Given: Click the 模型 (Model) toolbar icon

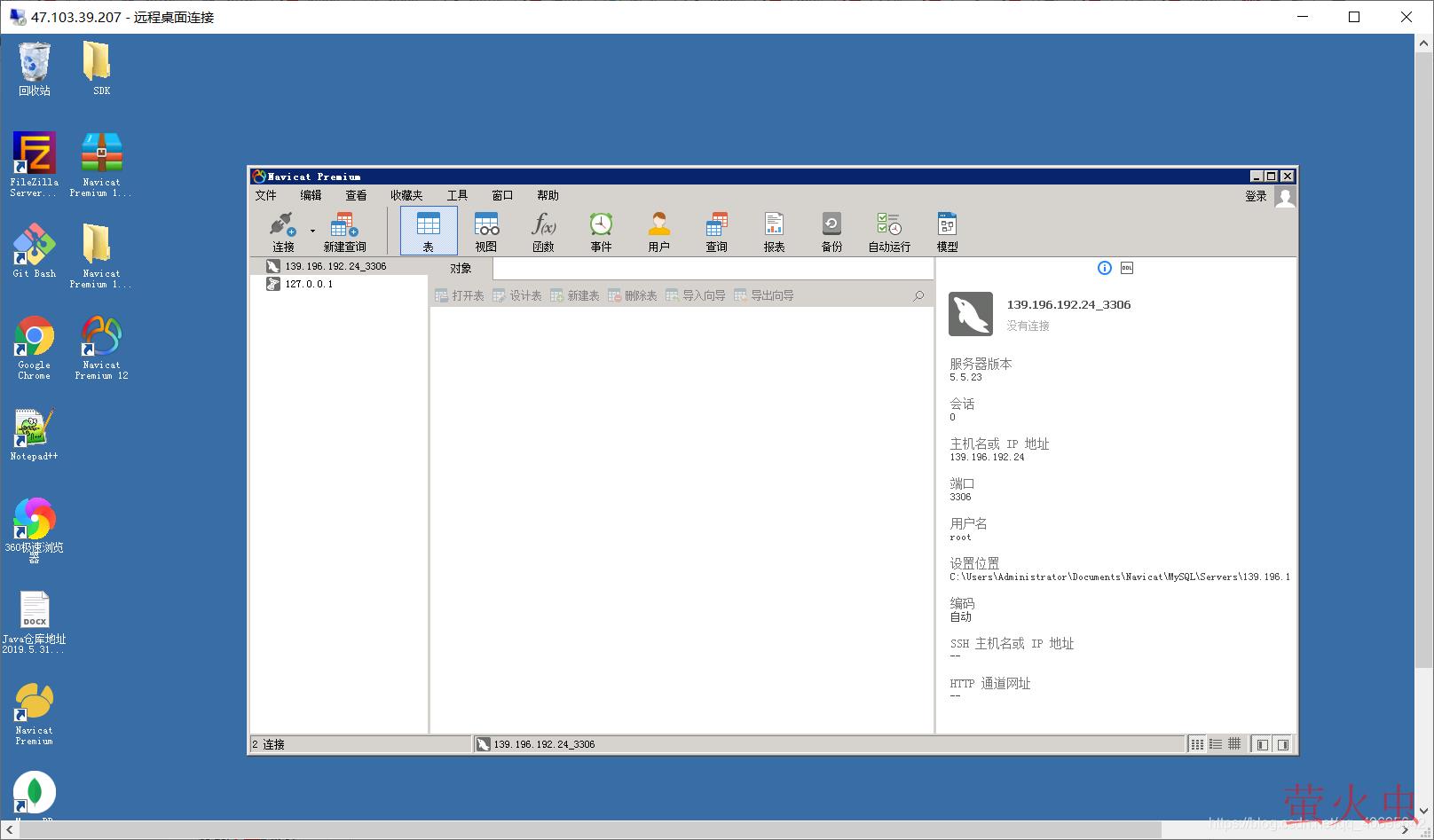Looking at the screenshot, I should [947, 231].
